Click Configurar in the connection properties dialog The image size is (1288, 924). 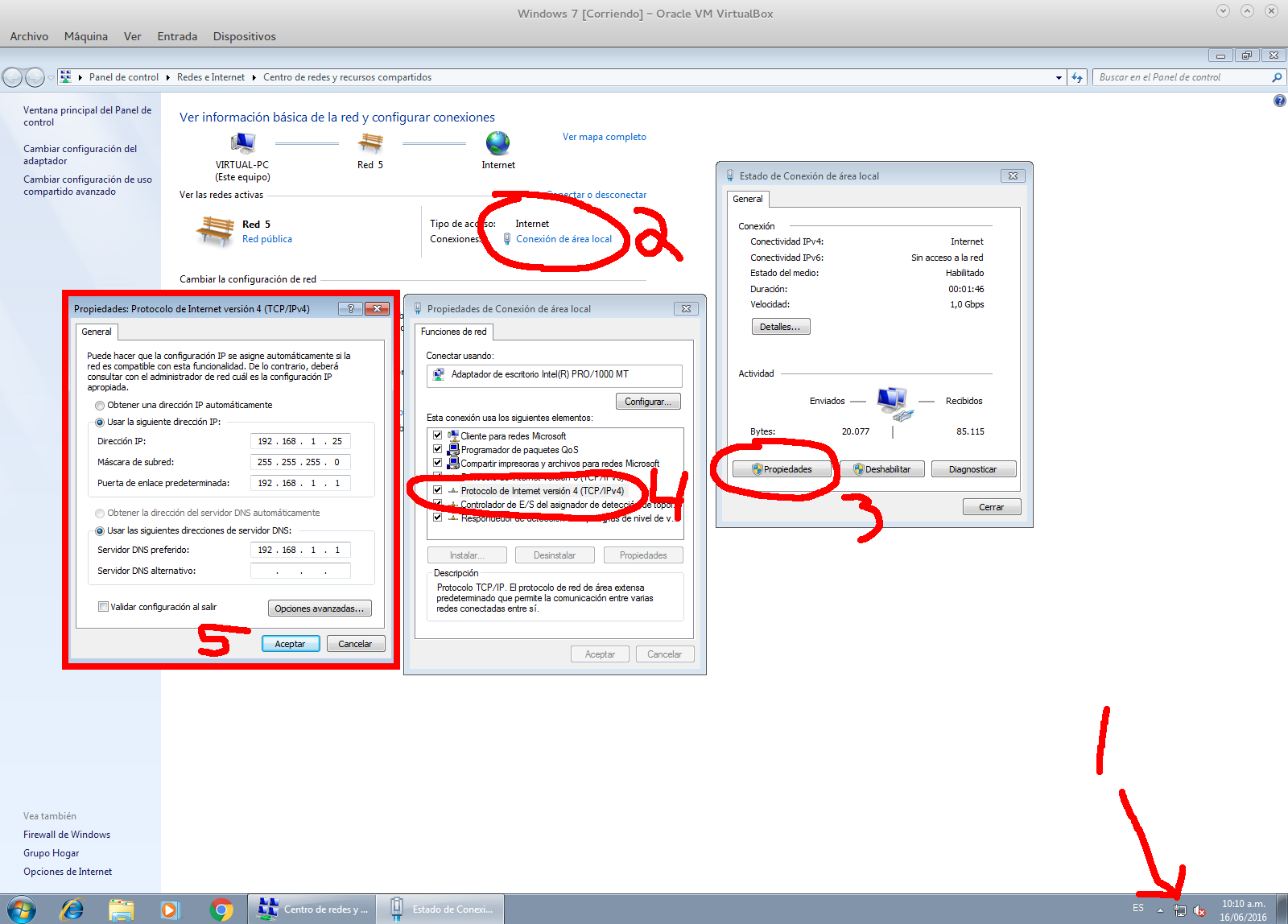[648, 402]
